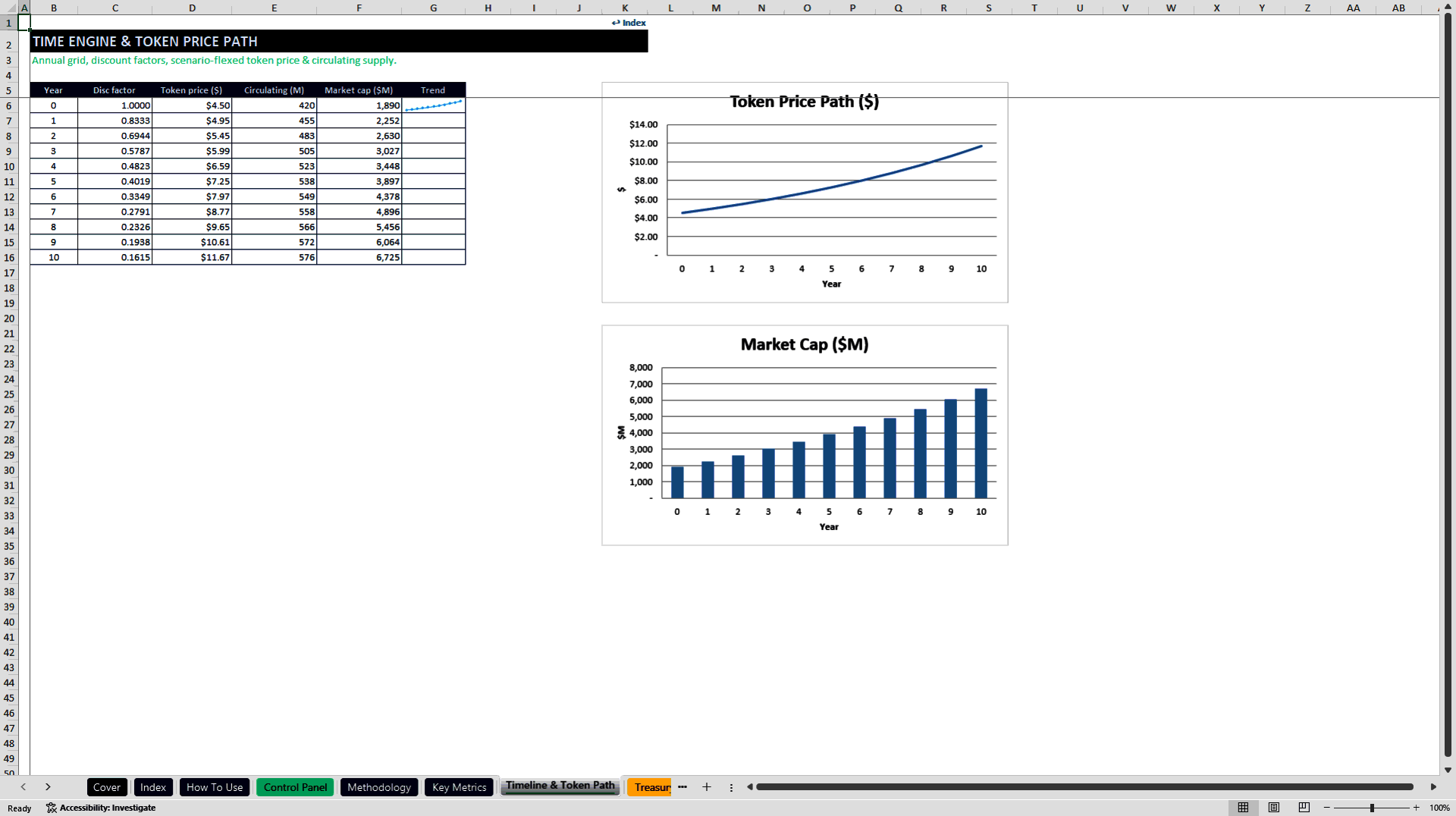Select the token price line series

coord(832,187)
